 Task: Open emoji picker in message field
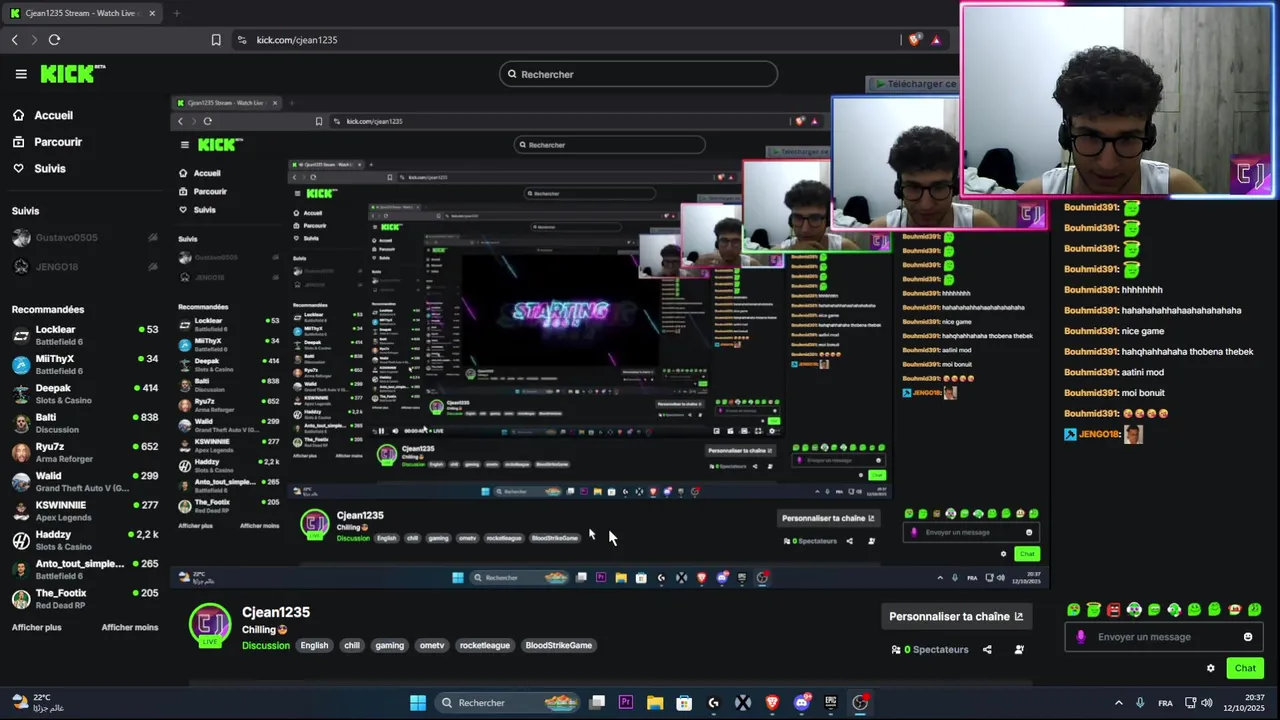point(1248,637)
